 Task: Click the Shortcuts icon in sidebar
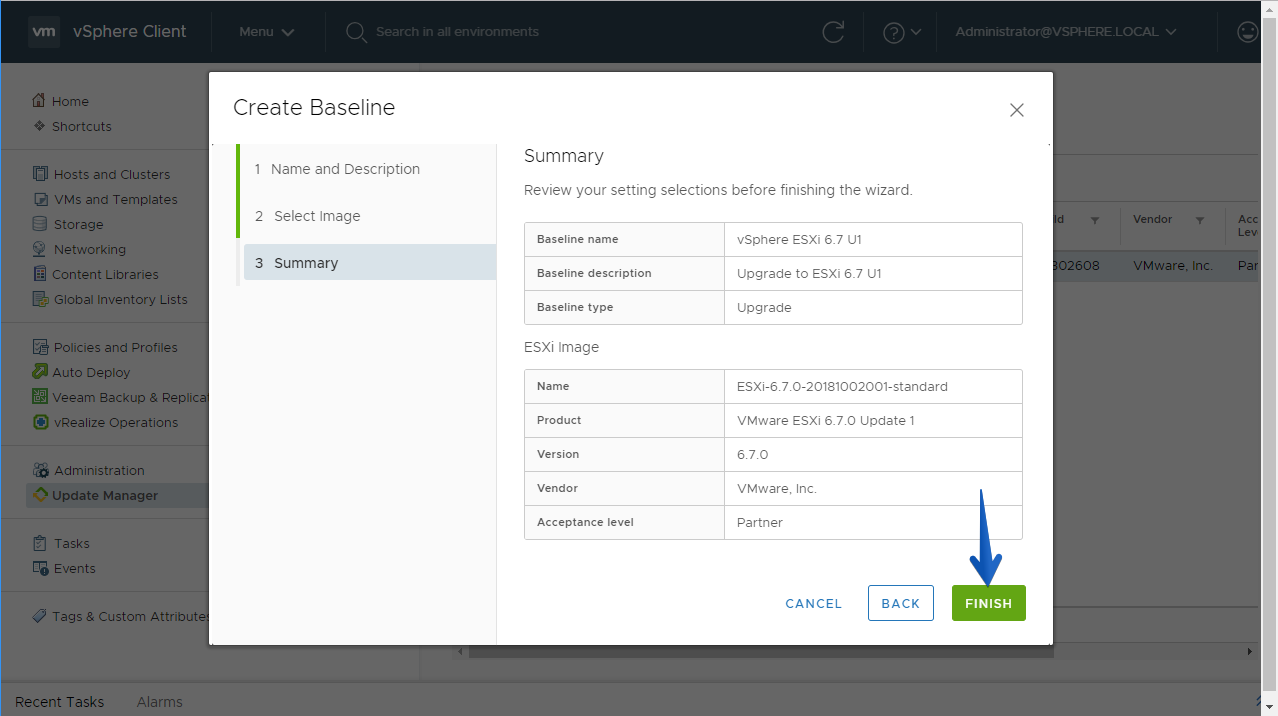point(39,126)
